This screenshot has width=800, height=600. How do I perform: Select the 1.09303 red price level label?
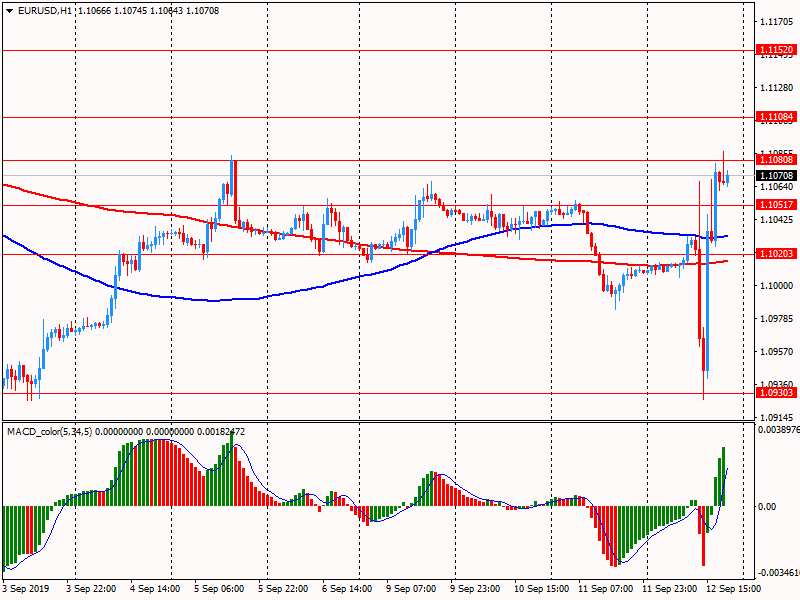click(x=776, y=393)
